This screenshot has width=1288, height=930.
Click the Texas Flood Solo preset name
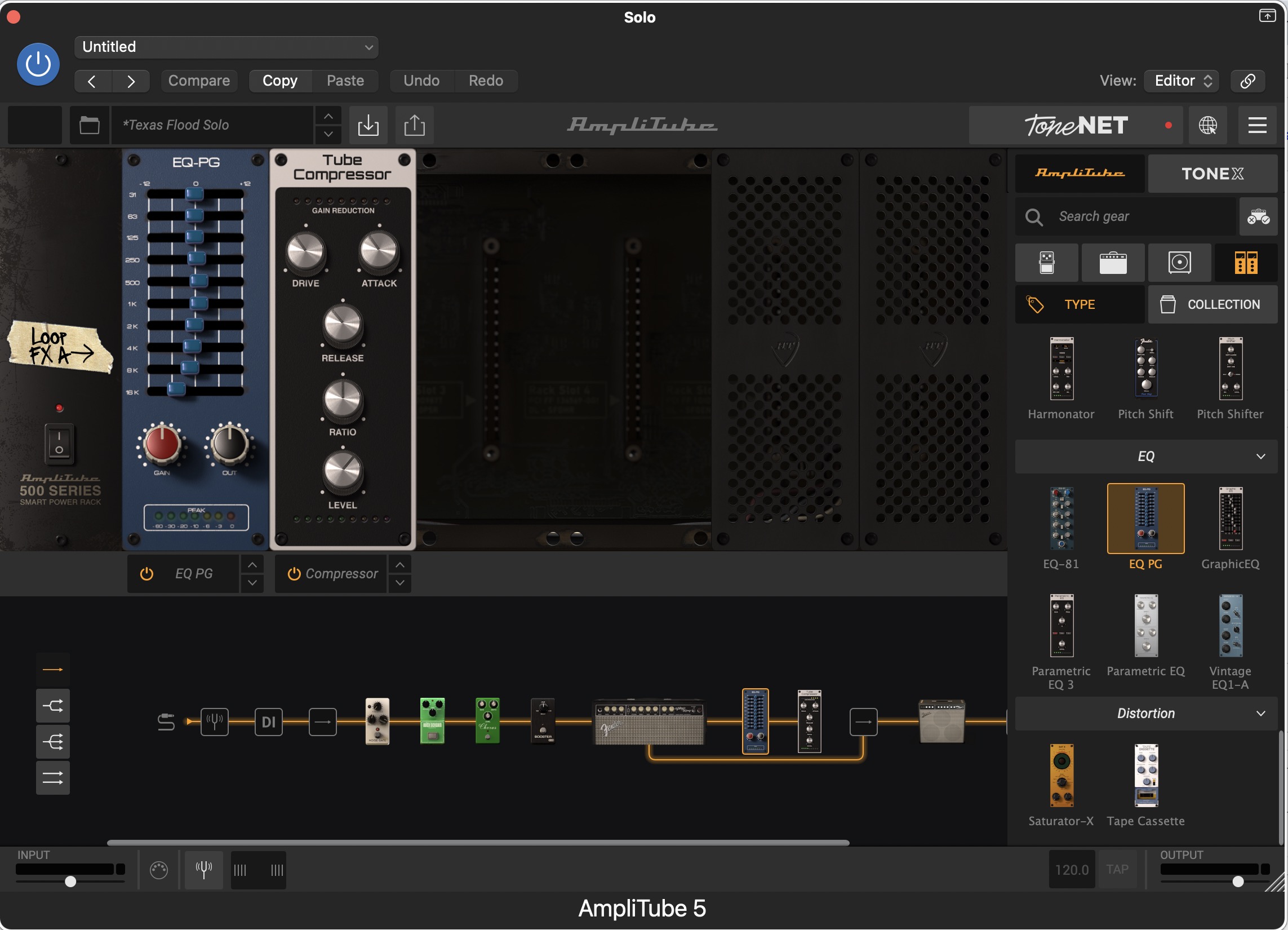coord(212,125)
